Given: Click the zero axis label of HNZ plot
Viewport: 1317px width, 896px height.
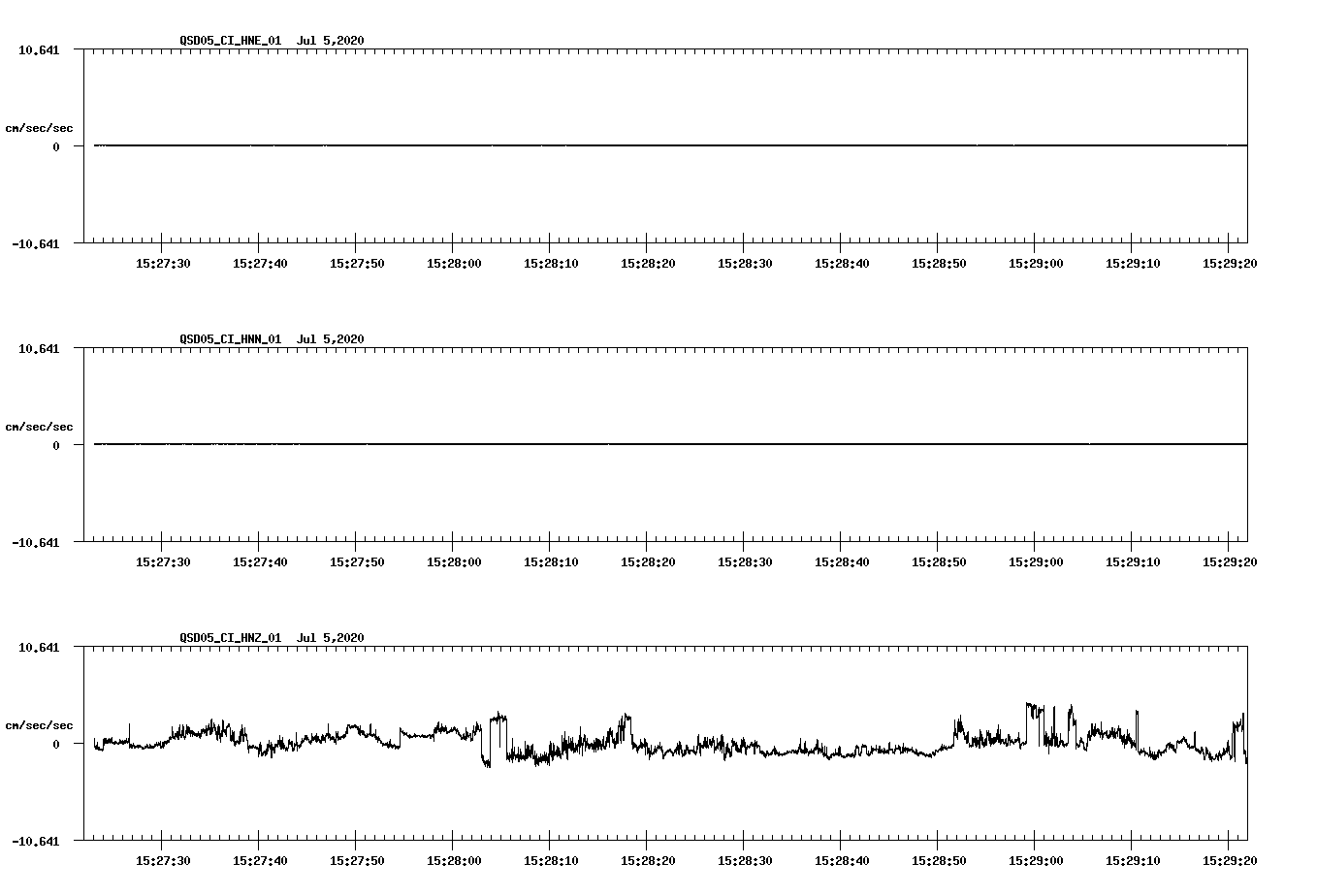Looking at the screenshot, I should coord(56,745).
